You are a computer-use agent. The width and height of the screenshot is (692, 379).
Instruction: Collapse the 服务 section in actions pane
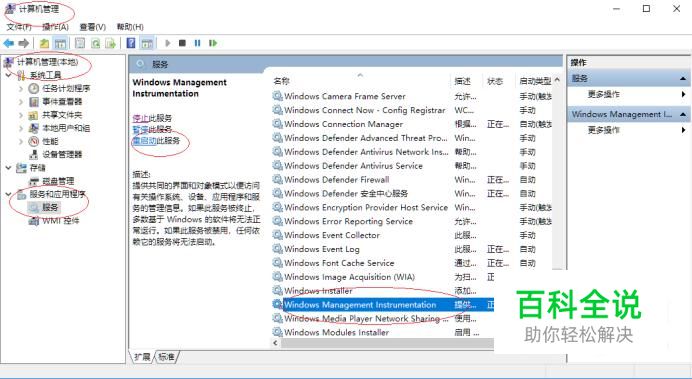coord(683,79)
